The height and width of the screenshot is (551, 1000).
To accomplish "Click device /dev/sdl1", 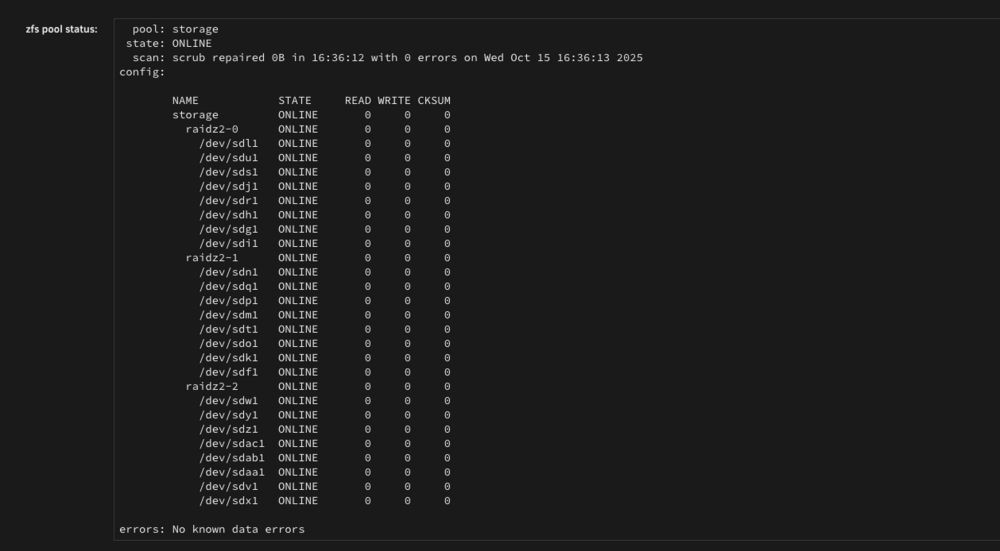I will (x=228, y=143).
